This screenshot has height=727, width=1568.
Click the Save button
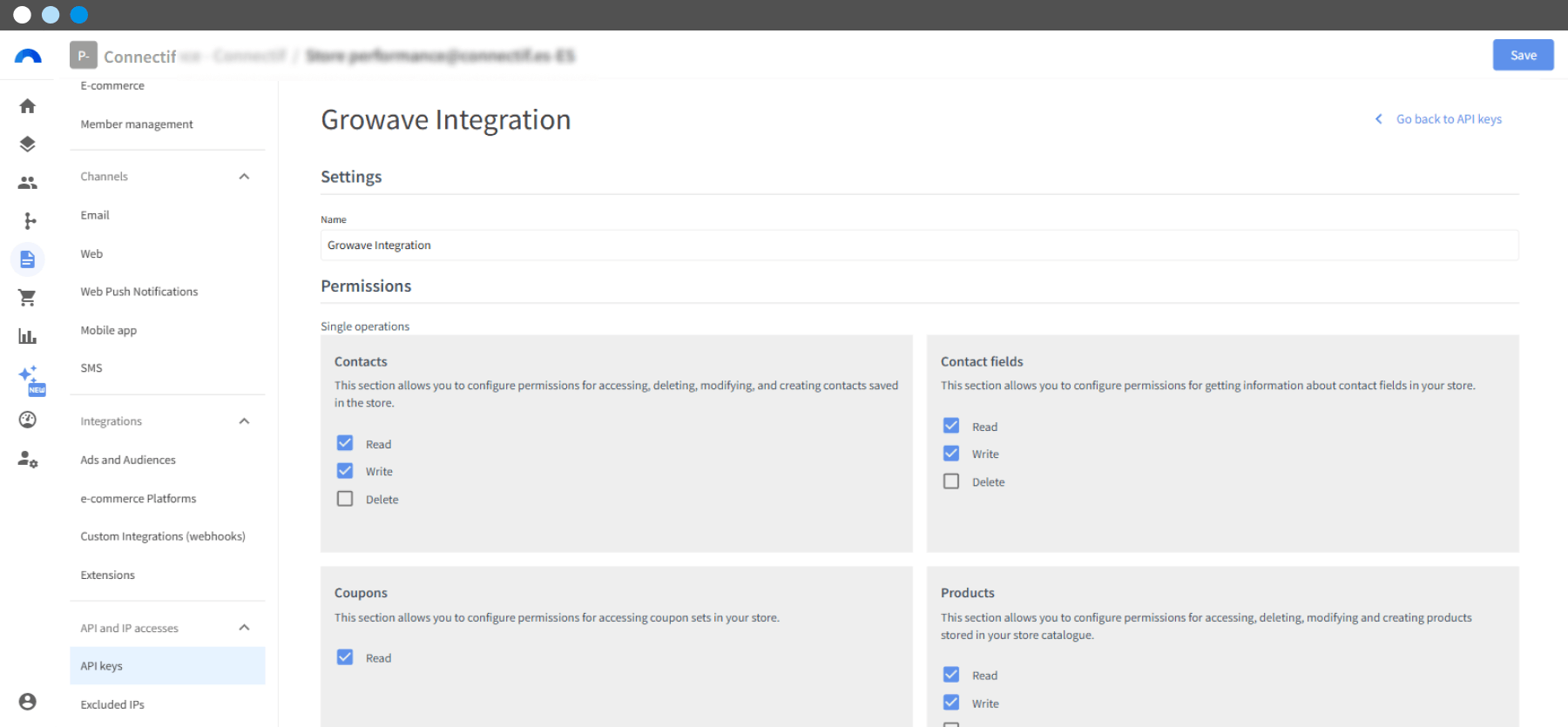coord(1524,55)
